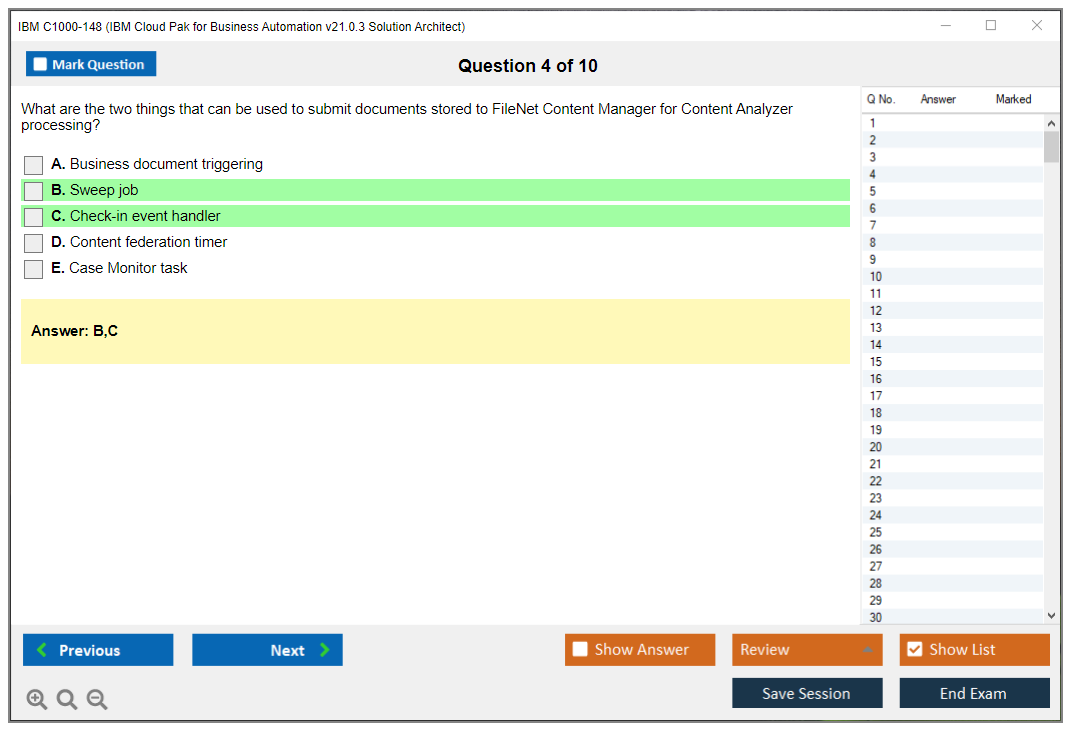
Task: Go to the Previous question
Action: pyautogui.click(x=98, y=650)
